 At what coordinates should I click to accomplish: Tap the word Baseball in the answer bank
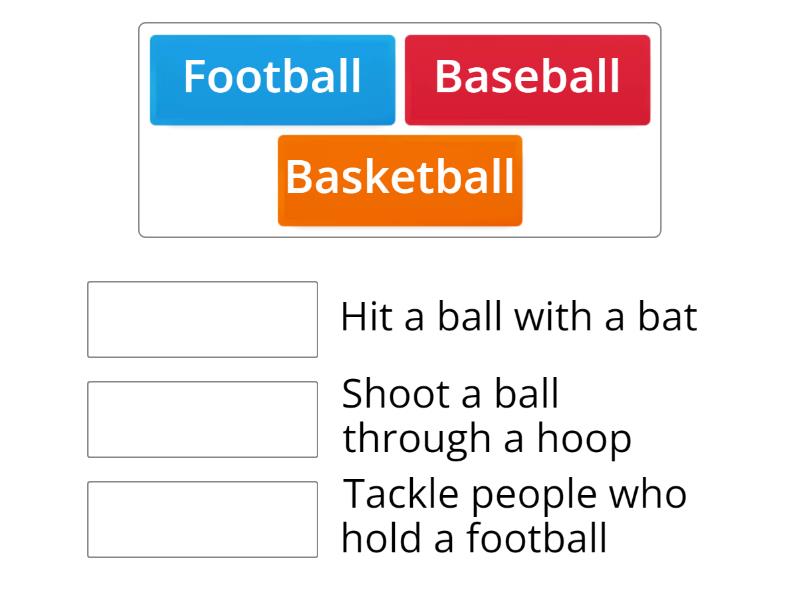(x=527, y=78)
